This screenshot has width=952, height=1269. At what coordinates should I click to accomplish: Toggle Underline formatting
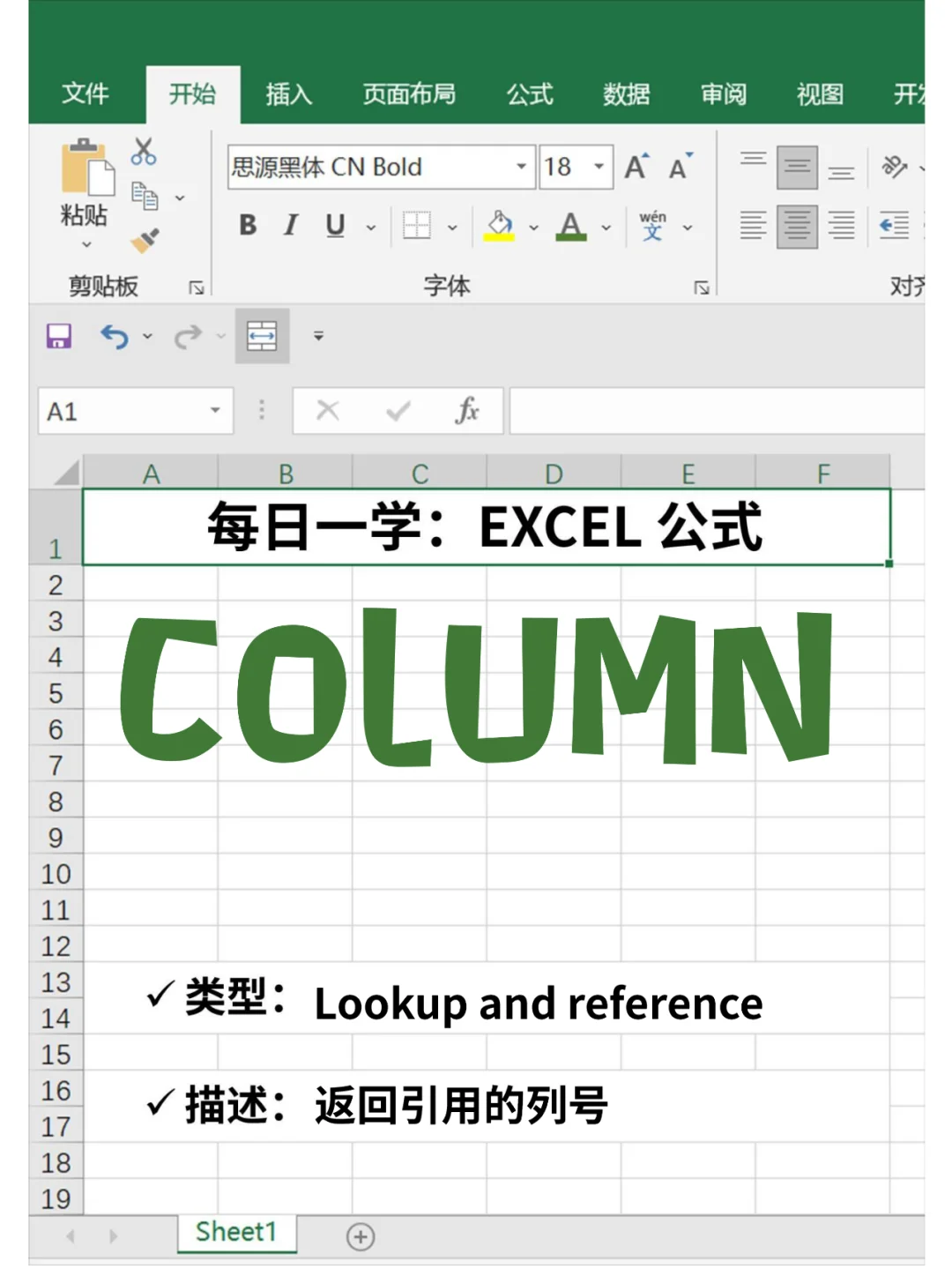tap(335, 226)
